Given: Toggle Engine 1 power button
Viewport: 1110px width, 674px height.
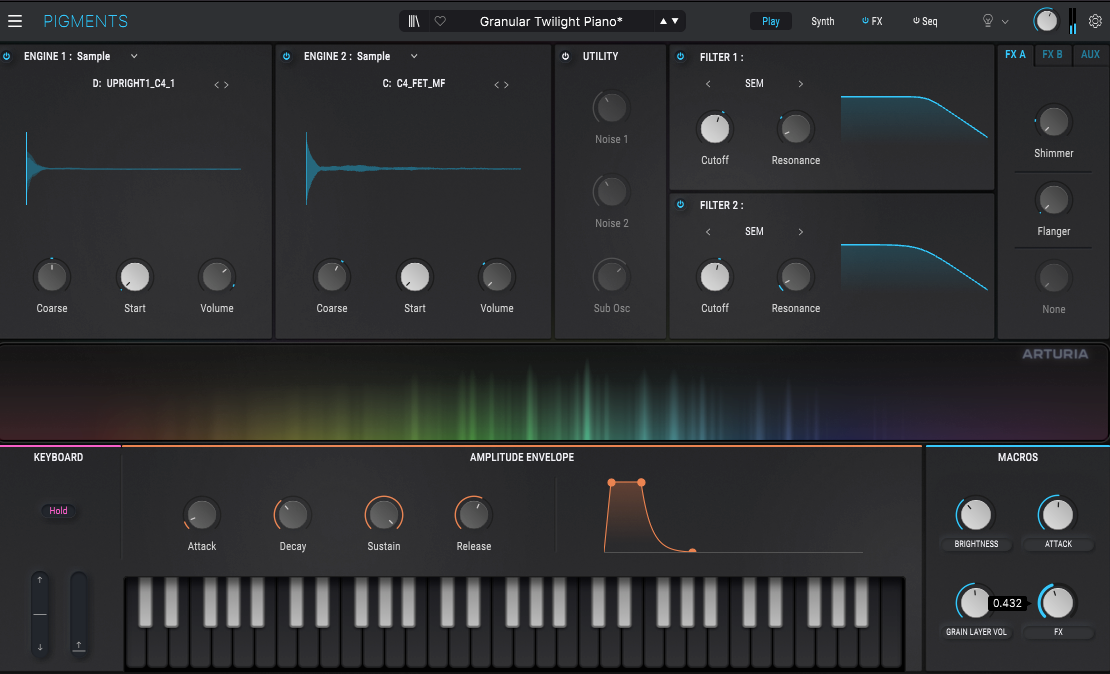Looking at the screenshot, I should click(x=7, y=57).
